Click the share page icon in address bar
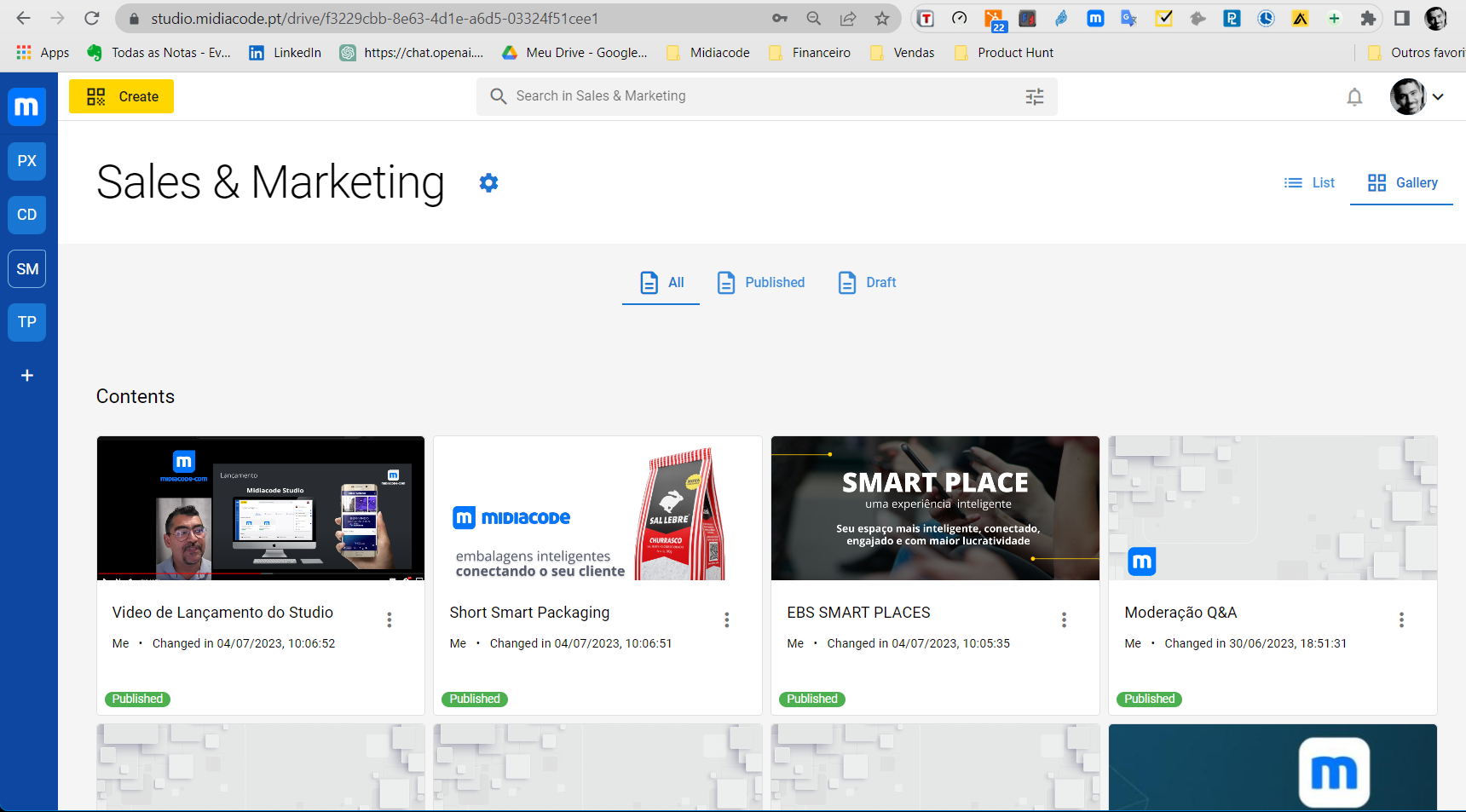The width and height of the screenshot is (1466, 812). click(848, 18)
